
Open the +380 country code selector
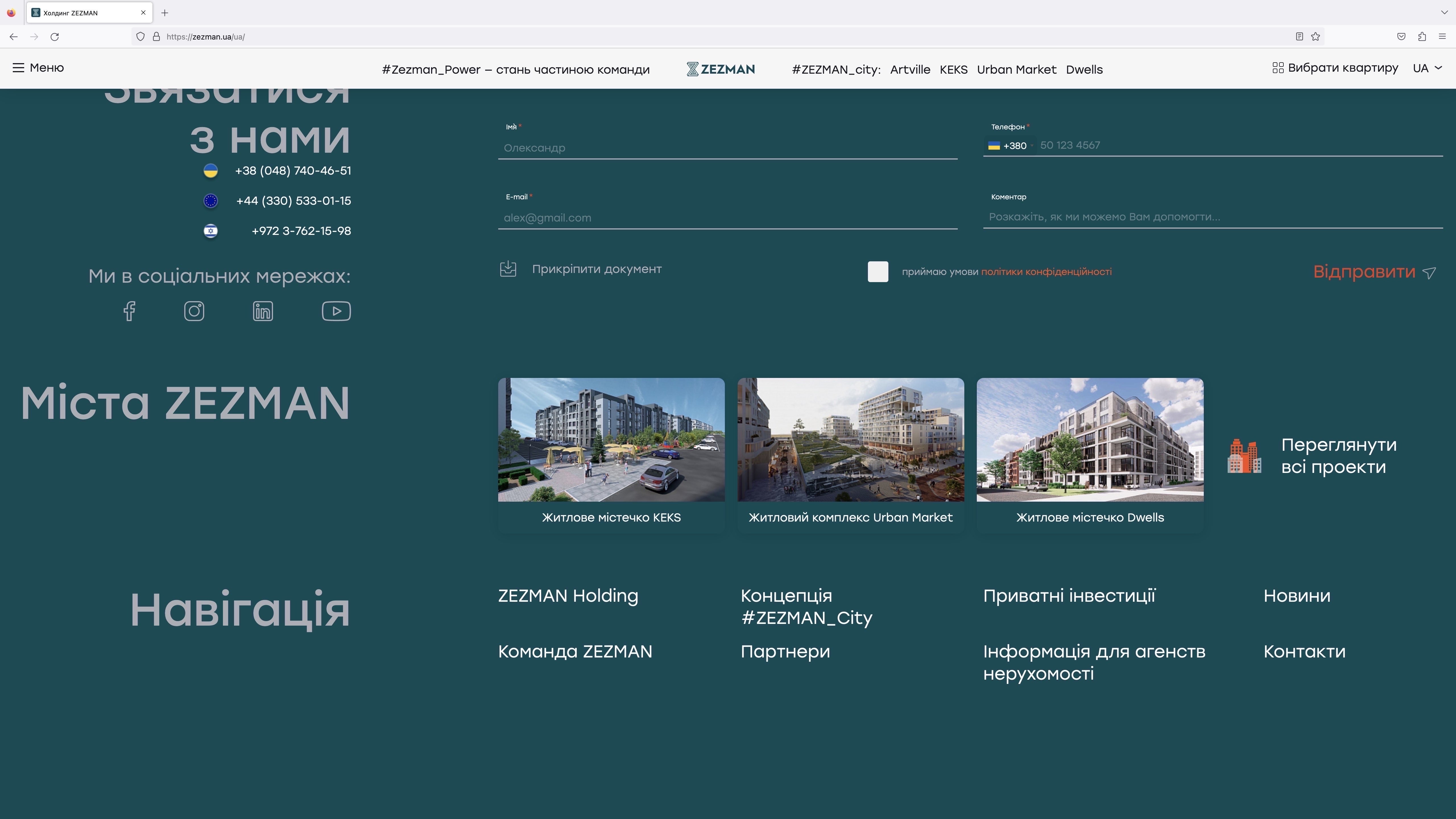(x=1010, y=146)
